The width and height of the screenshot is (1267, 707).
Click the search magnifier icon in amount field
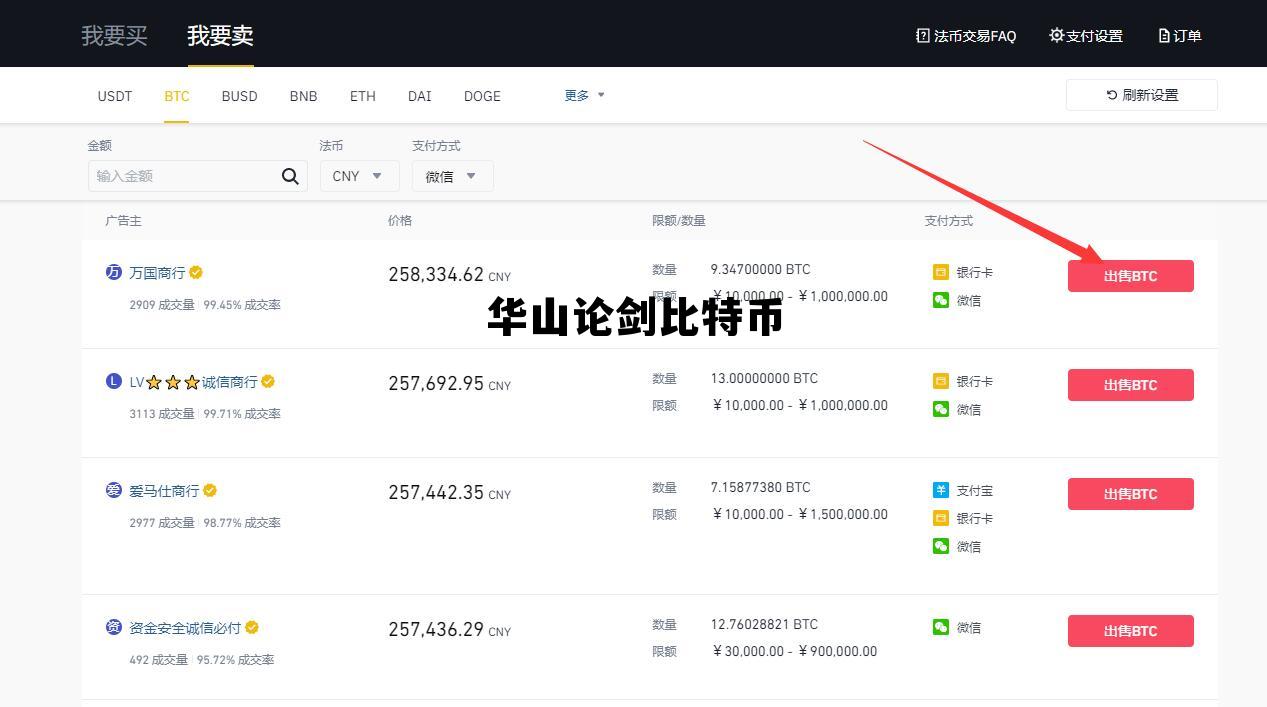(x=290, y=176)
